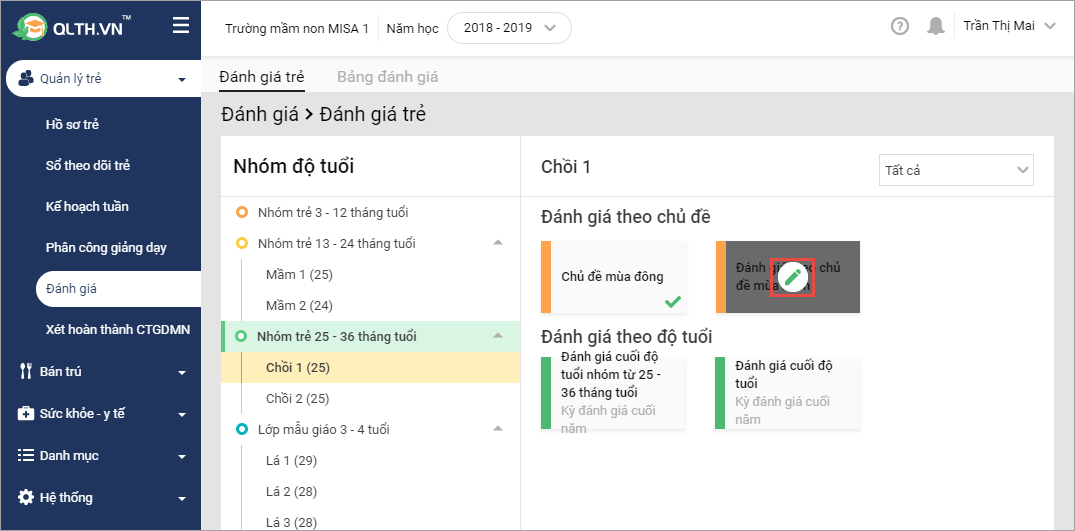This screenshot has height=531, width=1075.
Task: Switch to the Bảng đánh giá tab
Action: coord(387,76)
